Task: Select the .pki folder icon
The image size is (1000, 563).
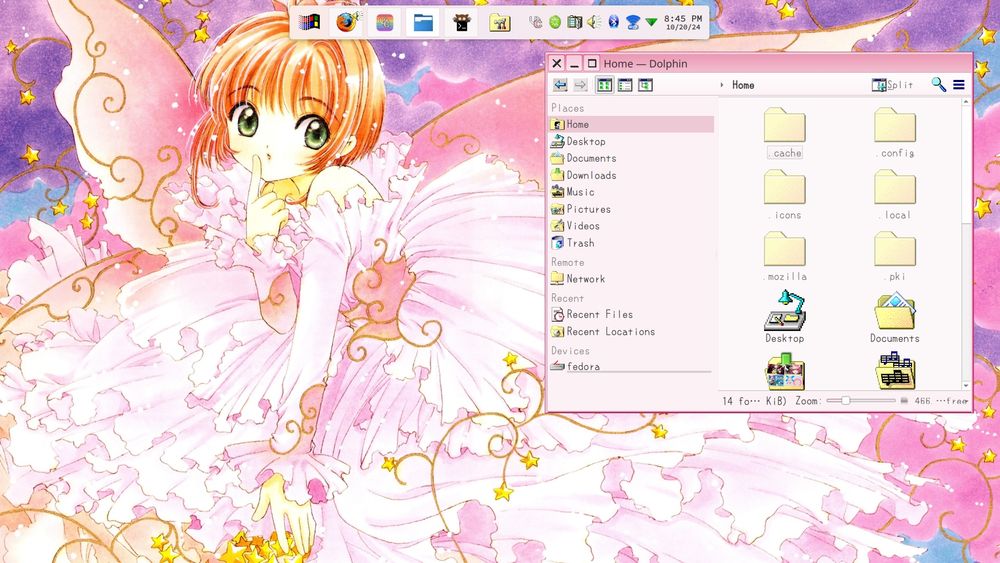Action: (x=895, y=249)
